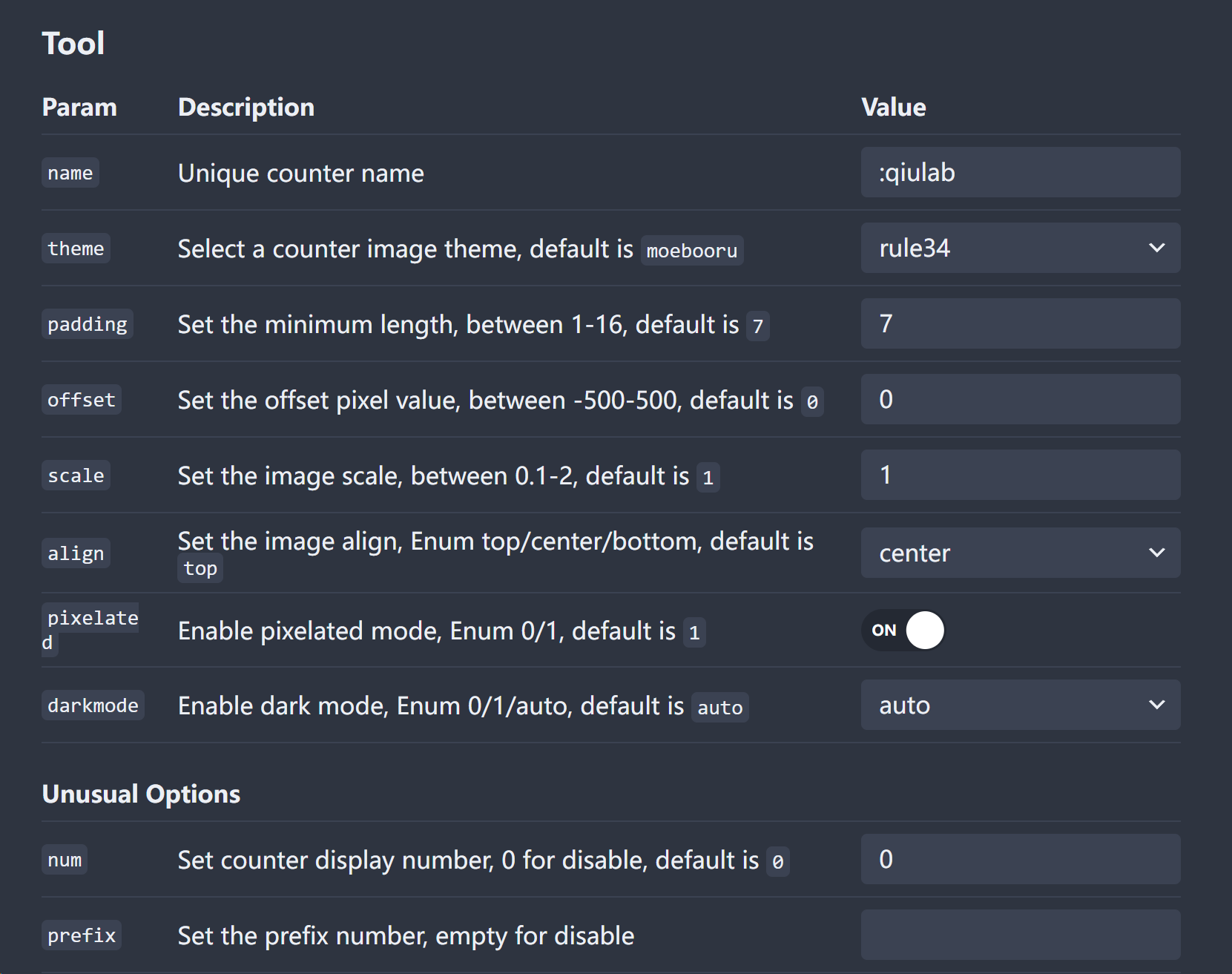Click the name input field with :qiulab

click(x=1020, y=172)
